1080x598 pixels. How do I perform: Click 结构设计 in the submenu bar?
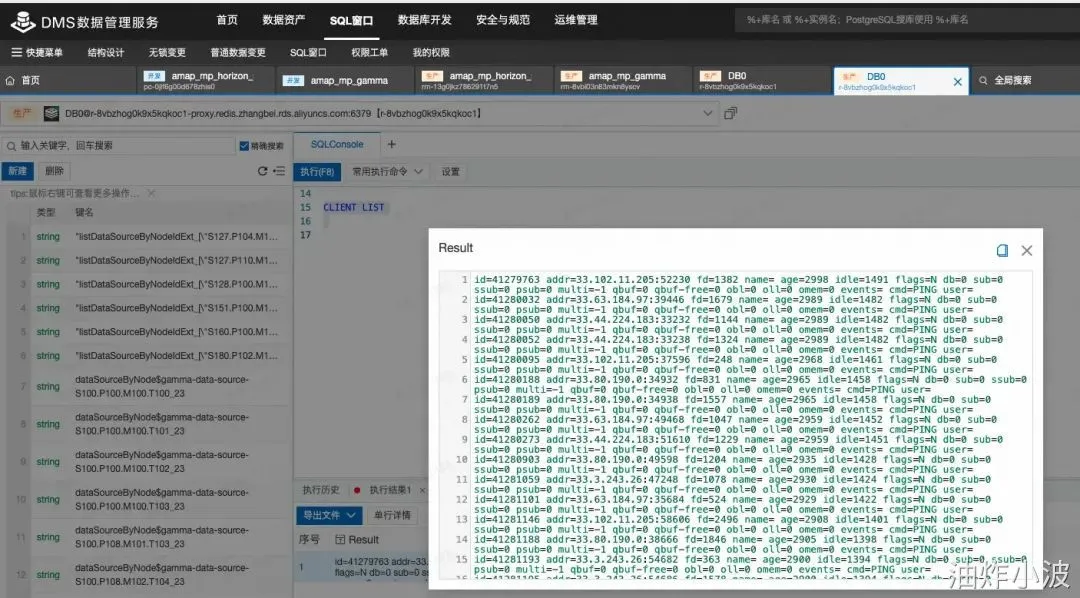(x=105, y=52)
